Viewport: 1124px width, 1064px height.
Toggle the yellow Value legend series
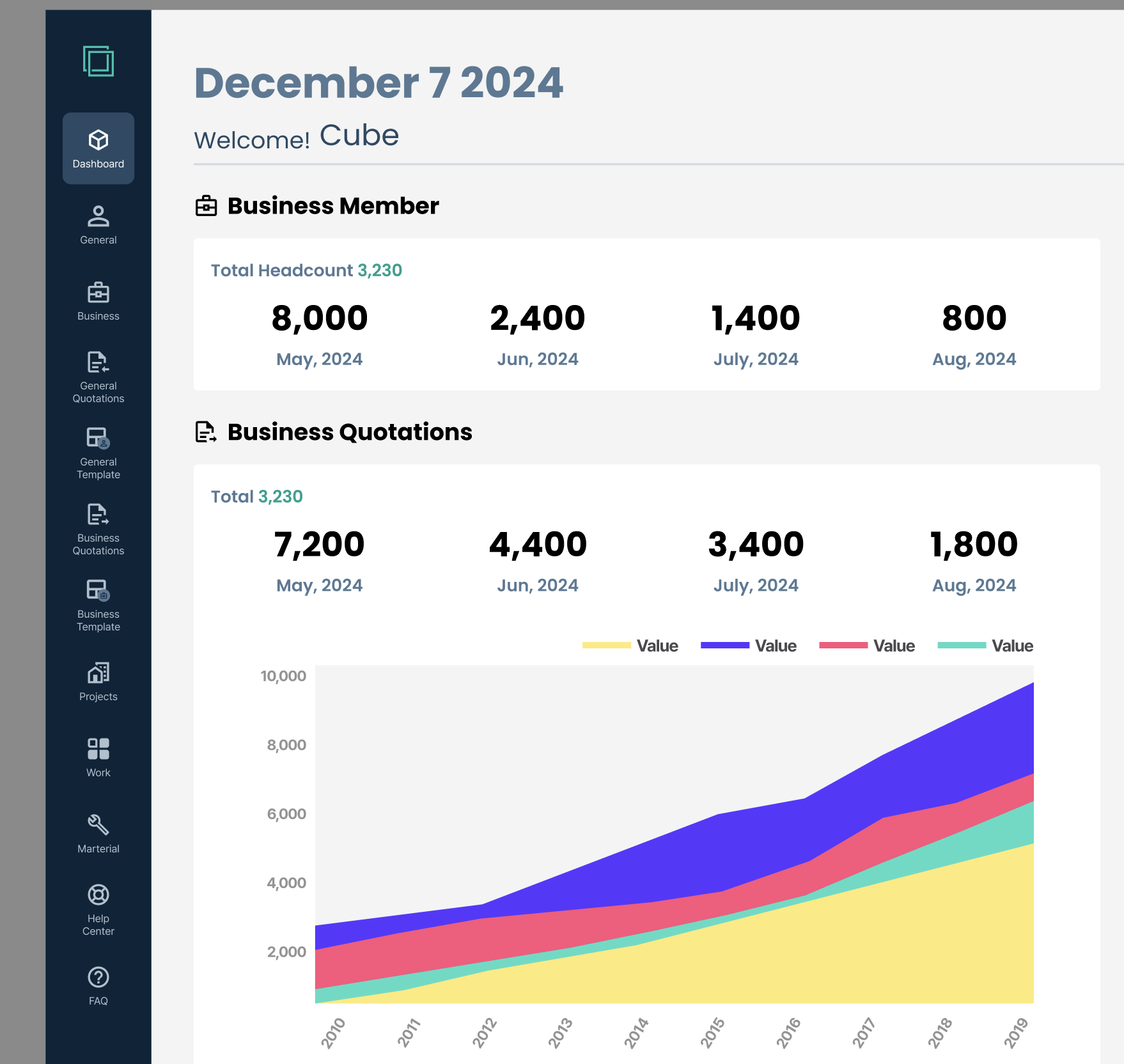point(606,646)
